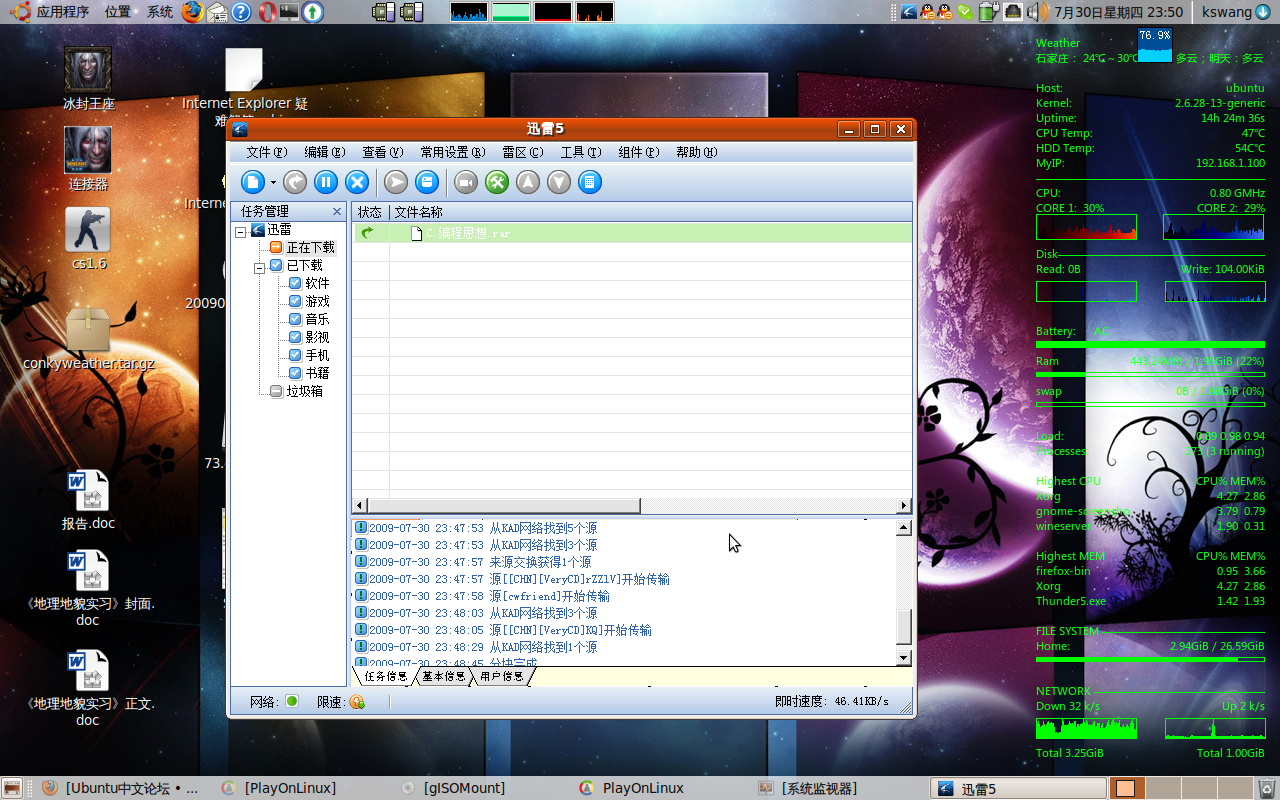Move task down with the down-arrow icon
1280x800 pixels.
point(559,182)
